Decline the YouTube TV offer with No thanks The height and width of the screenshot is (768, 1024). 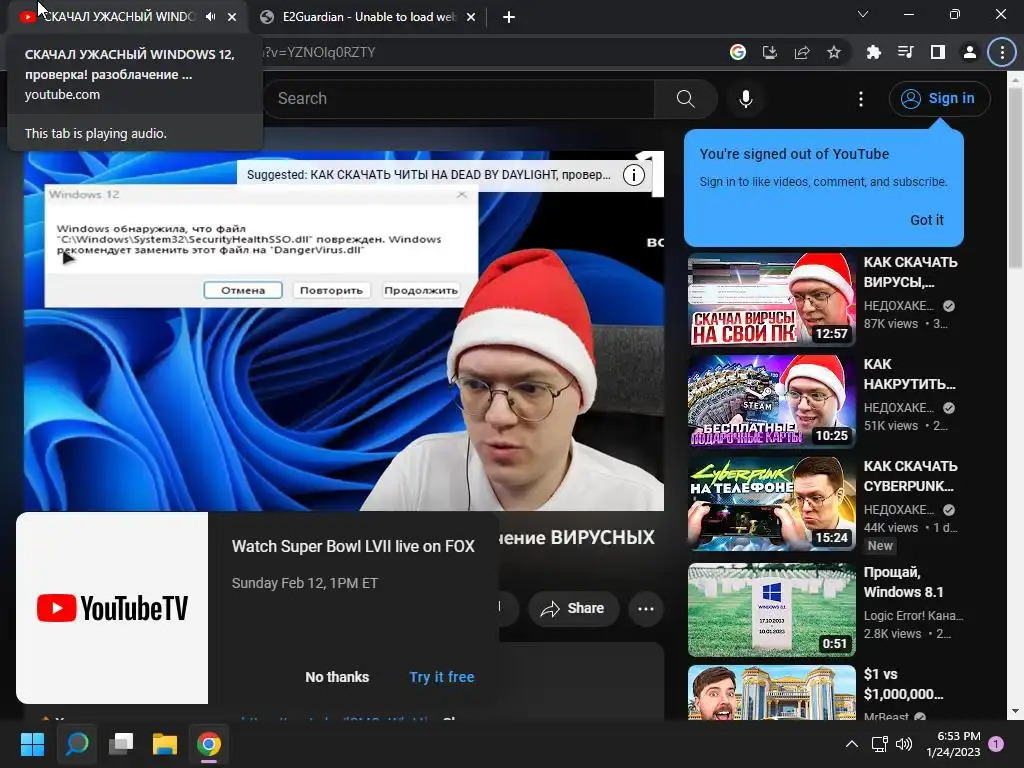pyautogui.click(x=337, y=677)
